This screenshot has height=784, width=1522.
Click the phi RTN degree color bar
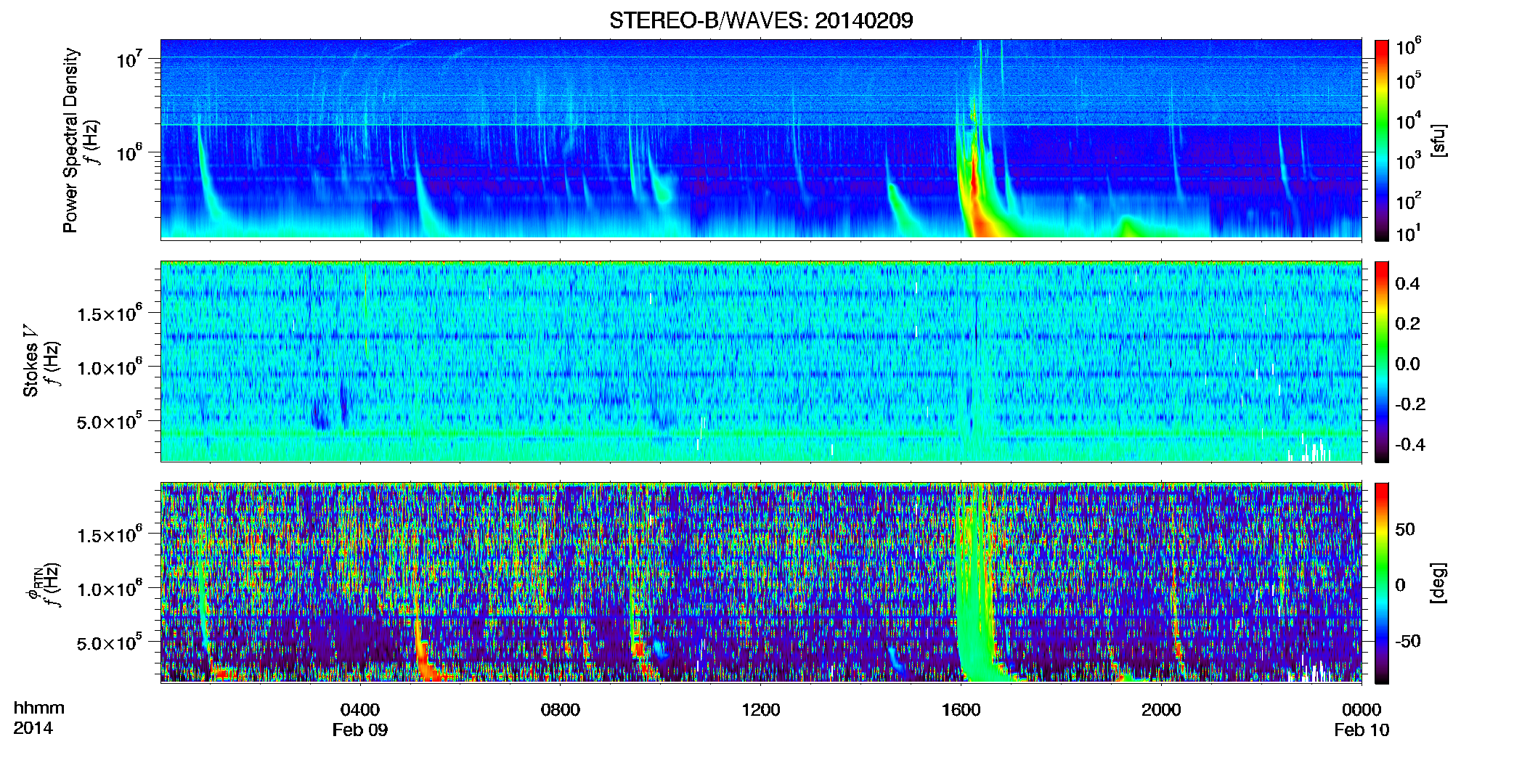1382,583
